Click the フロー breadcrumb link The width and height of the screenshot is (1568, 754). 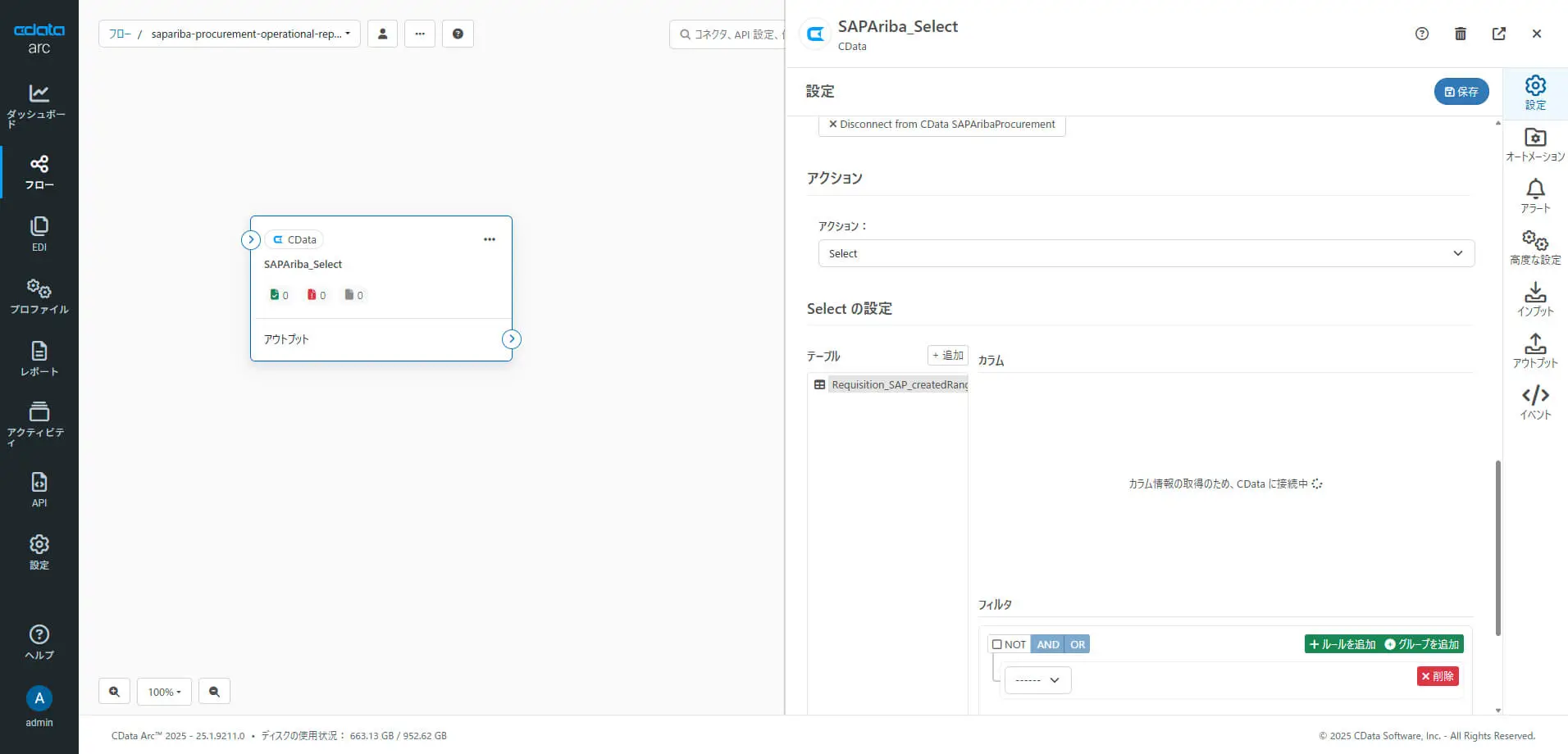[120, 34]
